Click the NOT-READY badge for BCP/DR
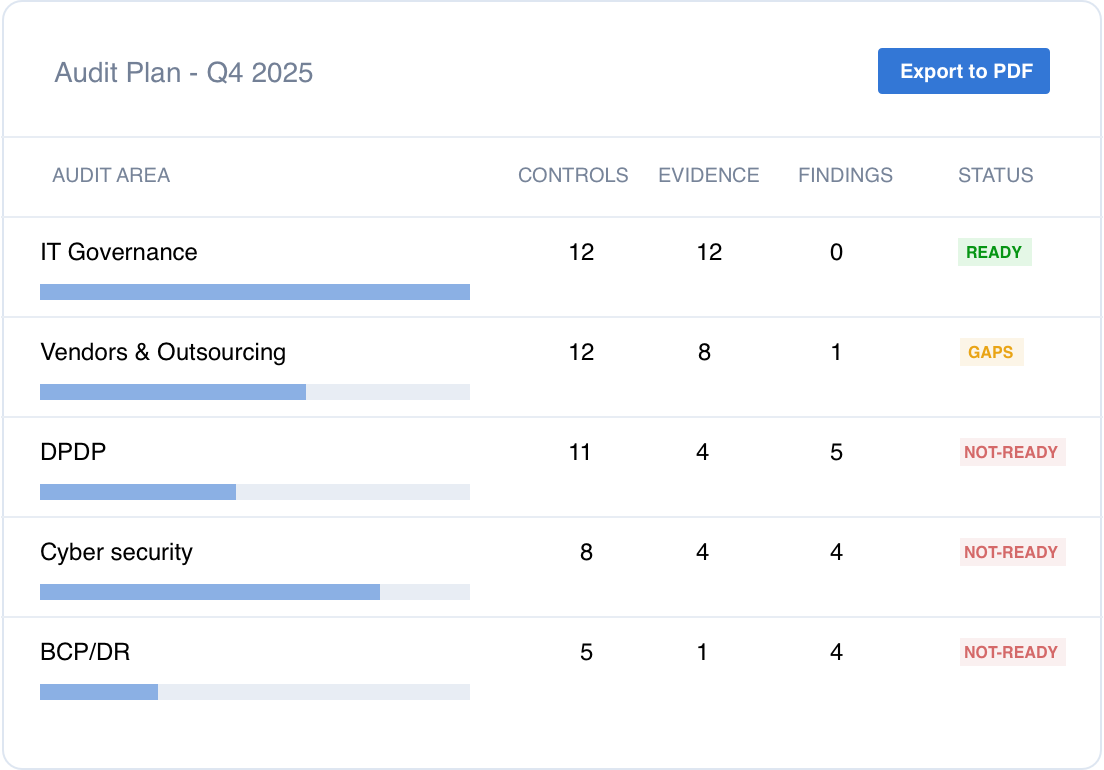1104x770 pixels. coord(1011,652)
